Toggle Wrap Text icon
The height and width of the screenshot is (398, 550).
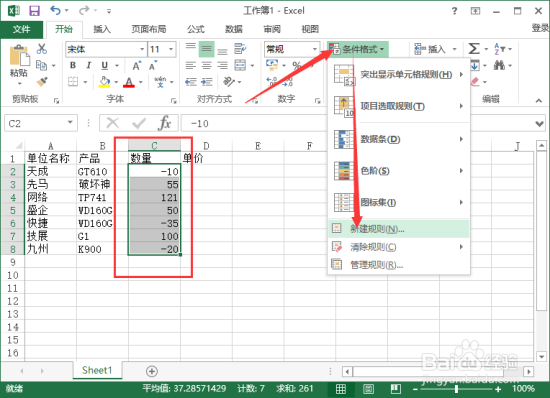tap(240, 49)
